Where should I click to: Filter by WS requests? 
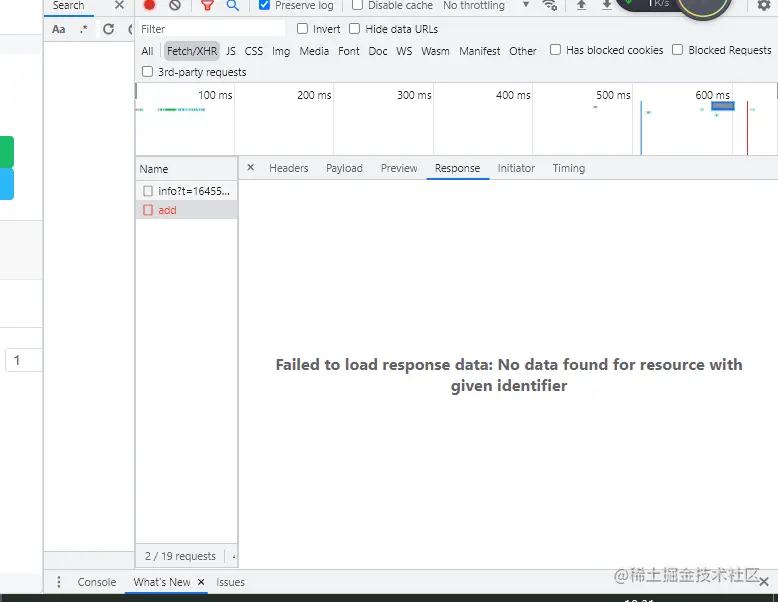pos(404,51)
